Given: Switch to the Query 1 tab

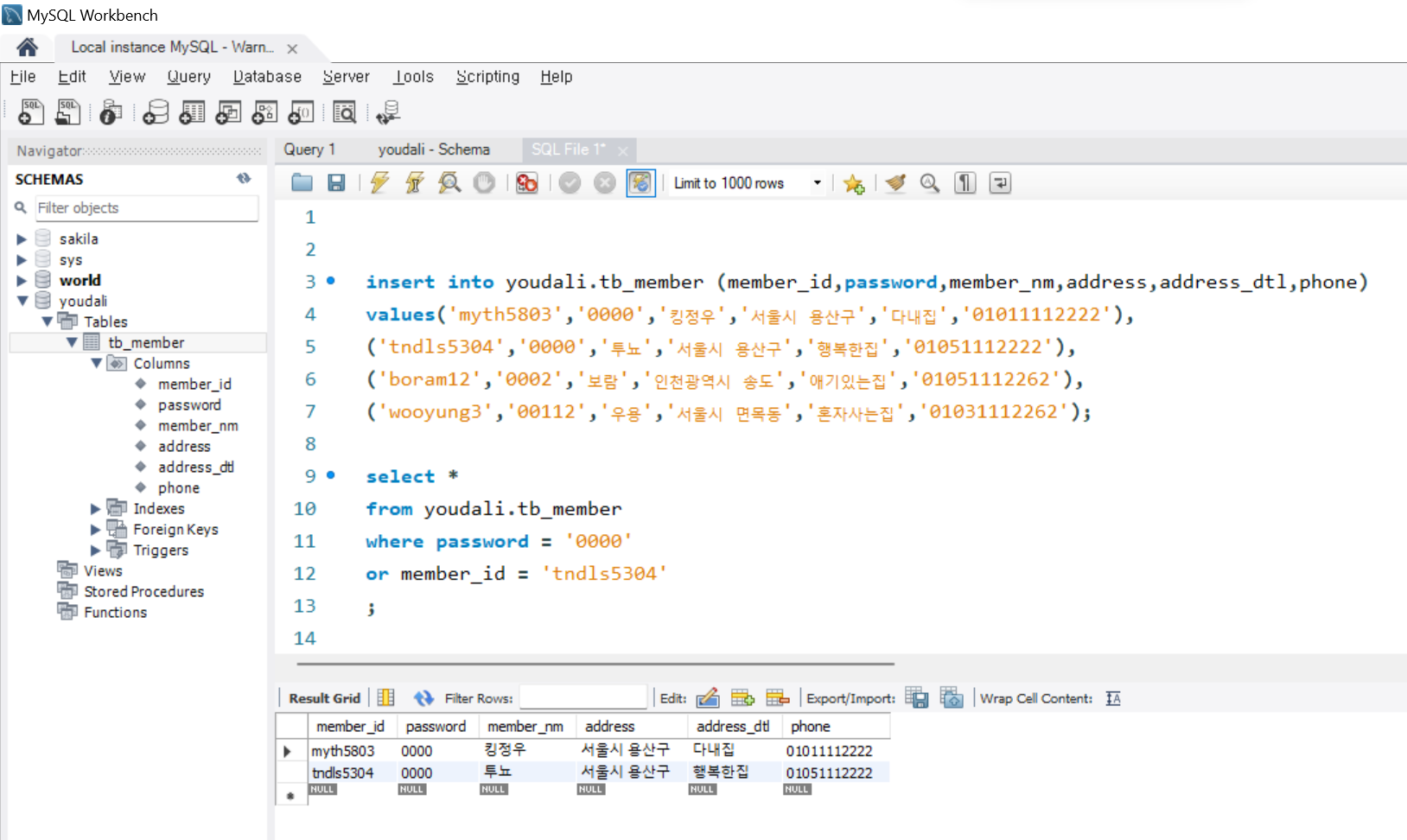Looking at the screenshot, I should [309, 150].
